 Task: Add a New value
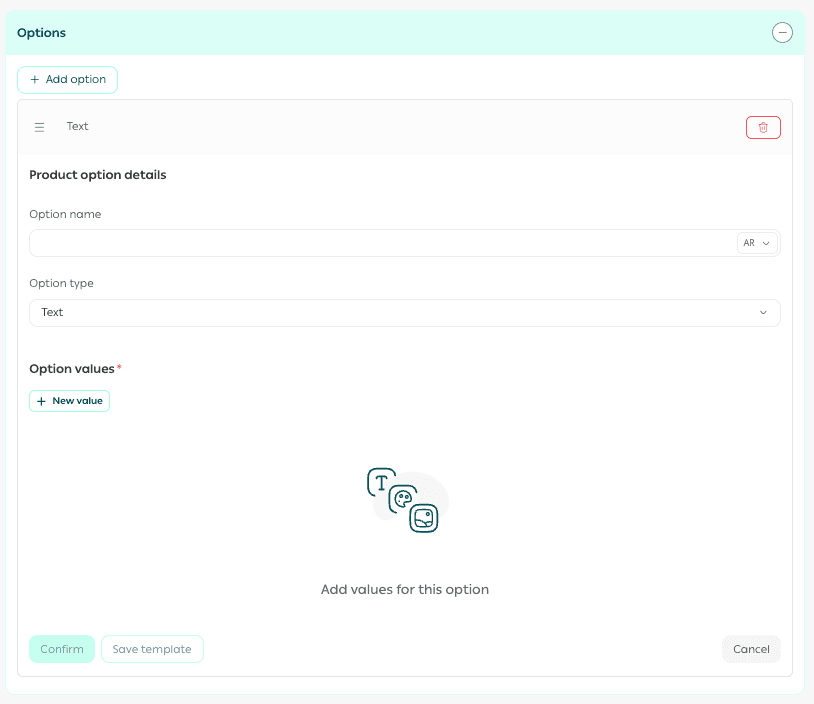pos(69,401)
